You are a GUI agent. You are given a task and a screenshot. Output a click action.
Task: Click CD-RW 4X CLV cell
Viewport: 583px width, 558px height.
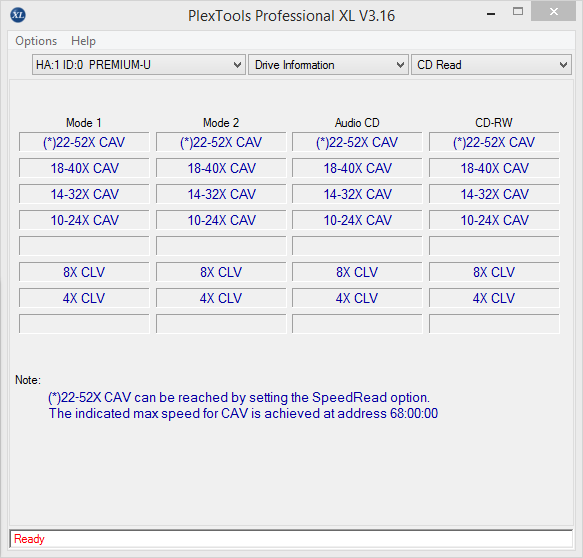point(494,298)
